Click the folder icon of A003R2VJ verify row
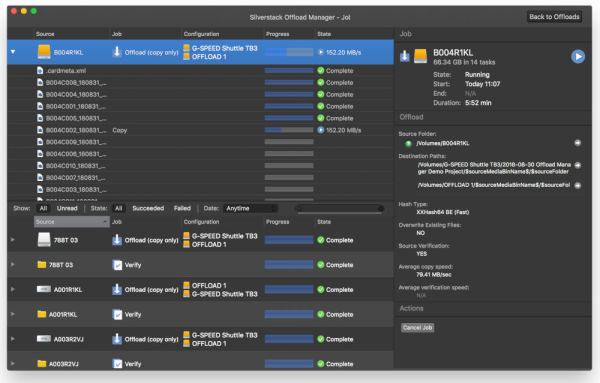This screenshot has width=600, height=383. coord(42,363)
